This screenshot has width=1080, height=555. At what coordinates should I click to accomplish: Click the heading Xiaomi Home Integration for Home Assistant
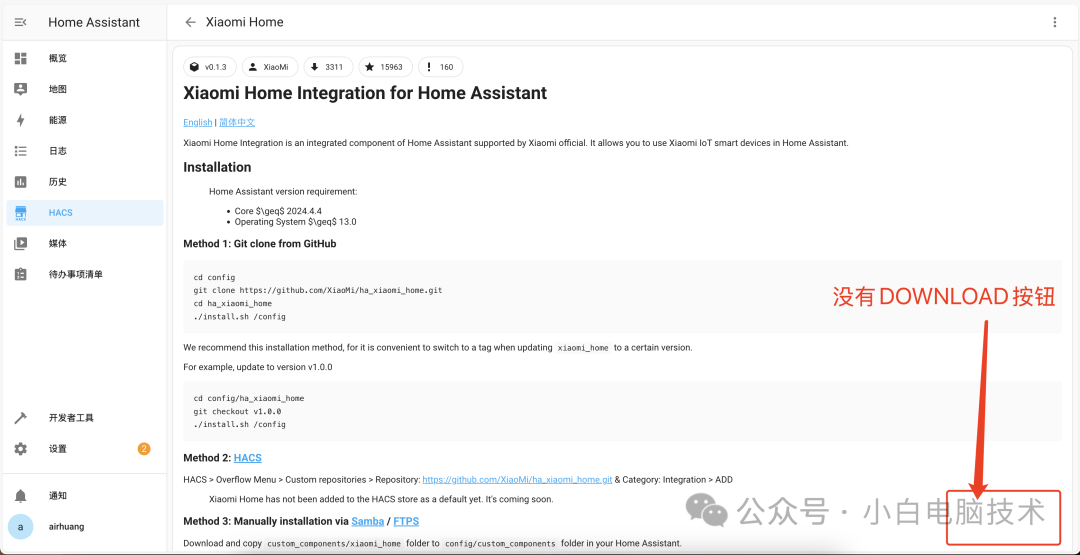click(x=365, y=93)
